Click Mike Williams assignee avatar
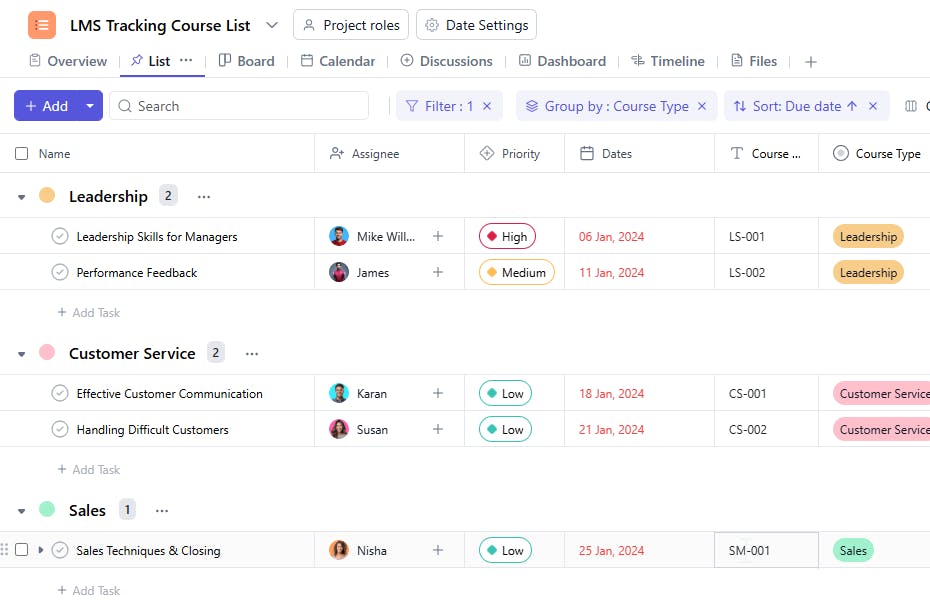This screenshot has width=930, height=600. click(x=340, y=237)
